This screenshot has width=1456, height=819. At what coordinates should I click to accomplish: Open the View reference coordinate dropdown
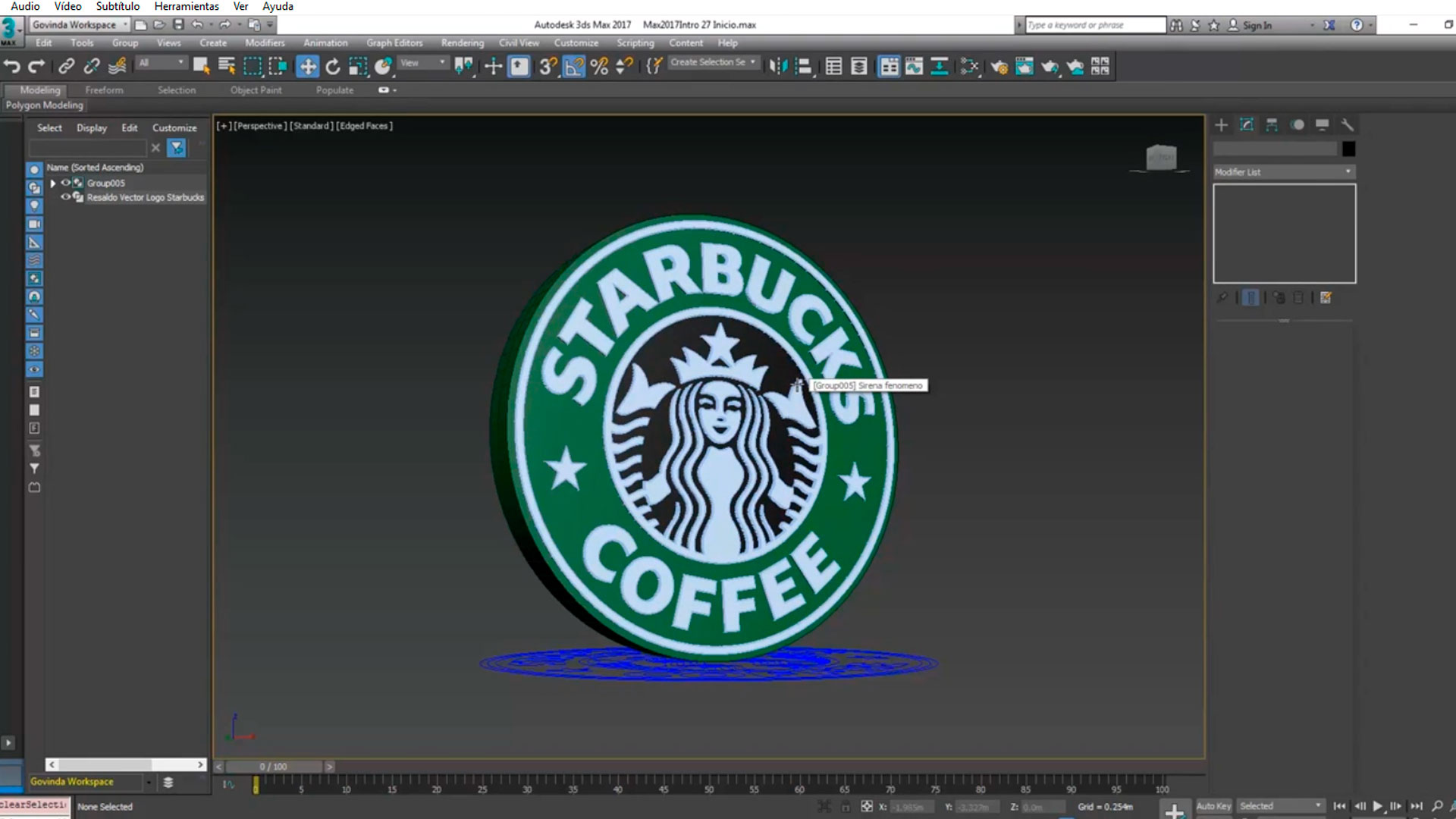click(423, 63)
